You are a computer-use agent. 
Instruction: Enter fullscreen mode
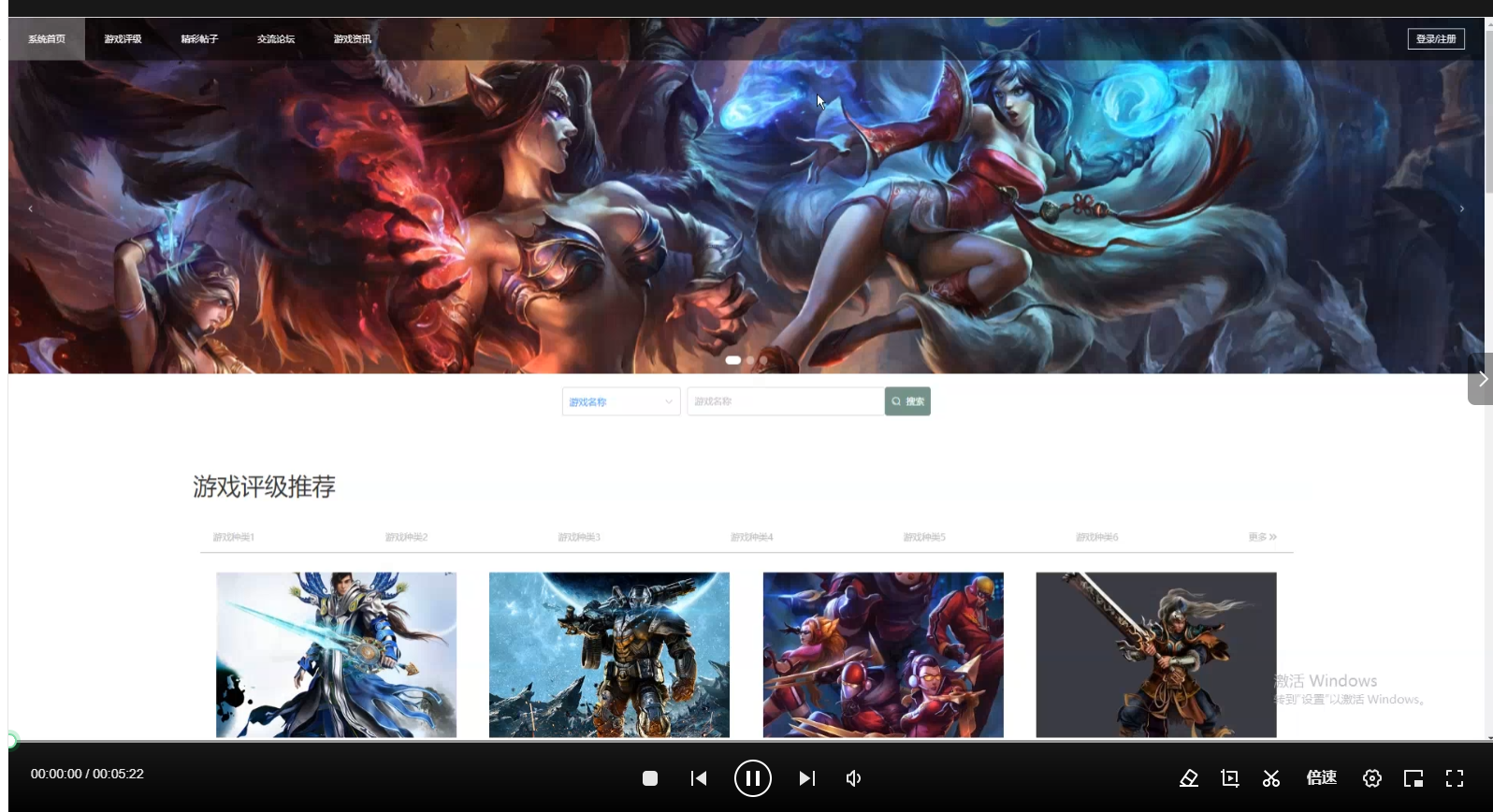1455,778
